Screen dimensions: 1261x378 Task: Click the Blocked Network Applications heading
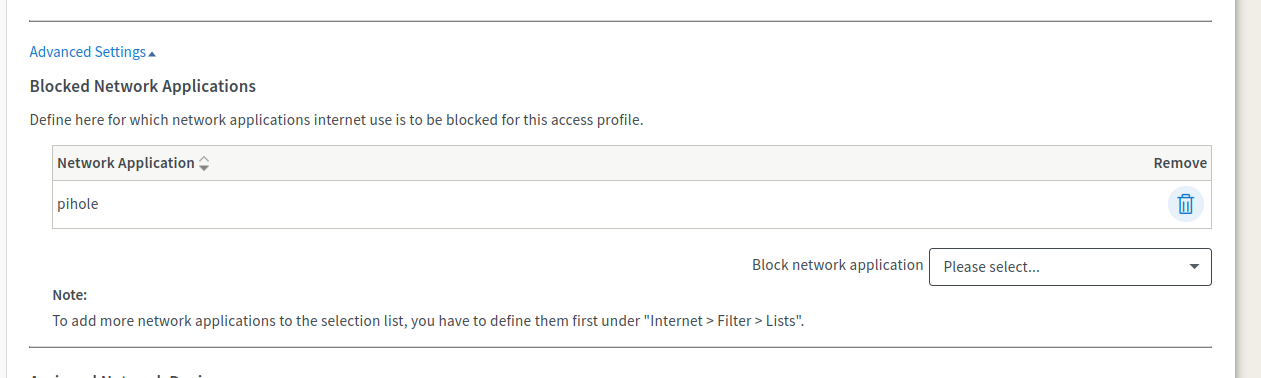coord(143,86)
